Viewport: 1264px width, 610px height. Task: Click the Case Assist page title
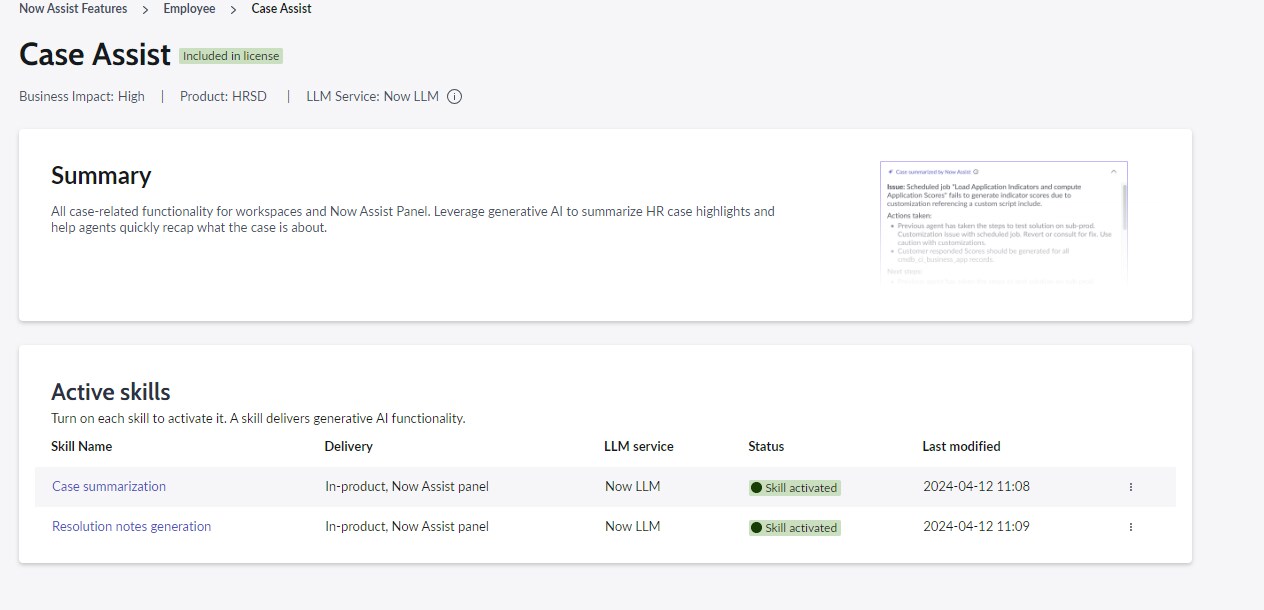point(95,55)
